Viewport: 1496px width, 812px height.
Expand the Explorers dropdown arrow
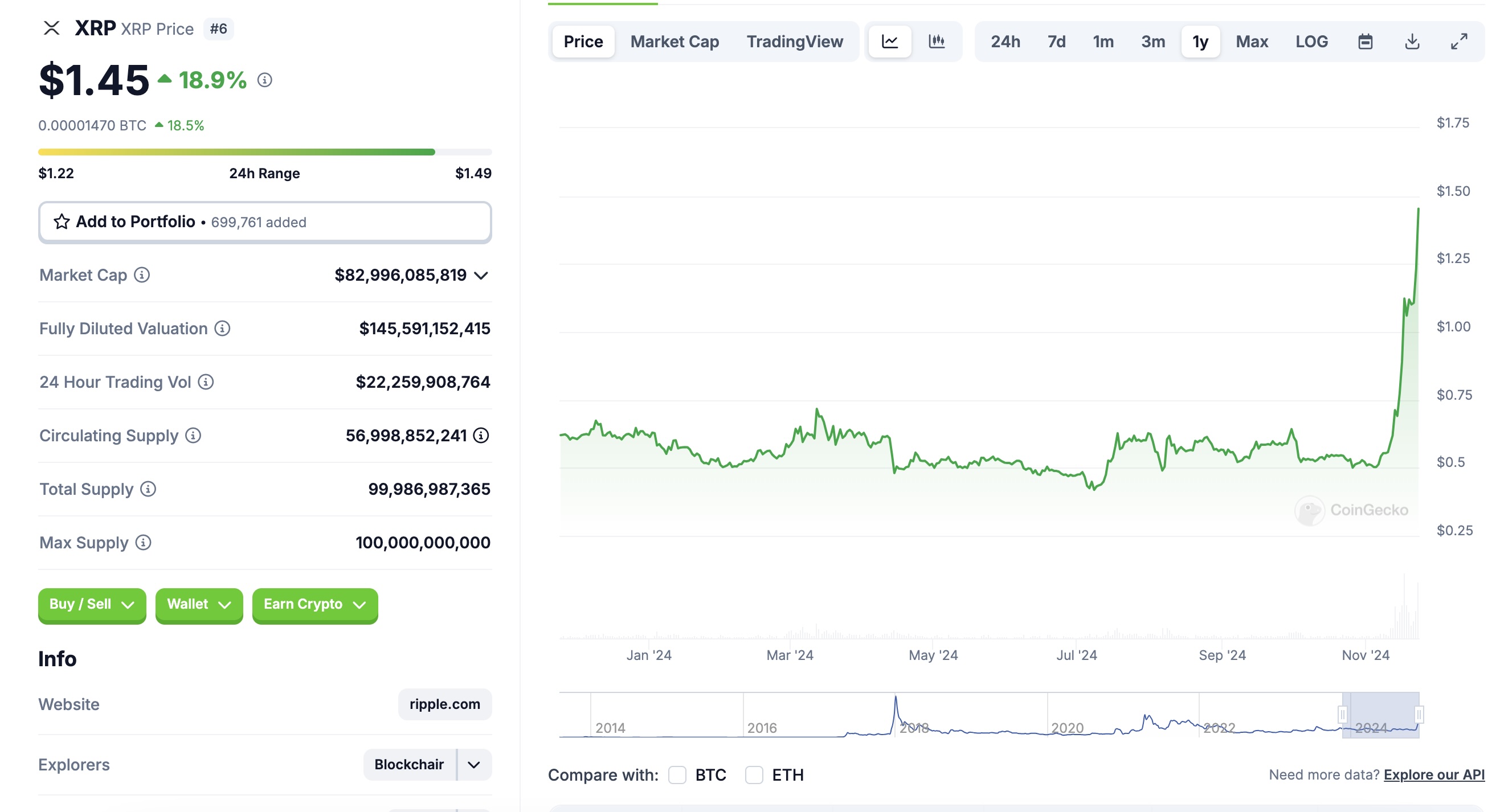(474, 764)
